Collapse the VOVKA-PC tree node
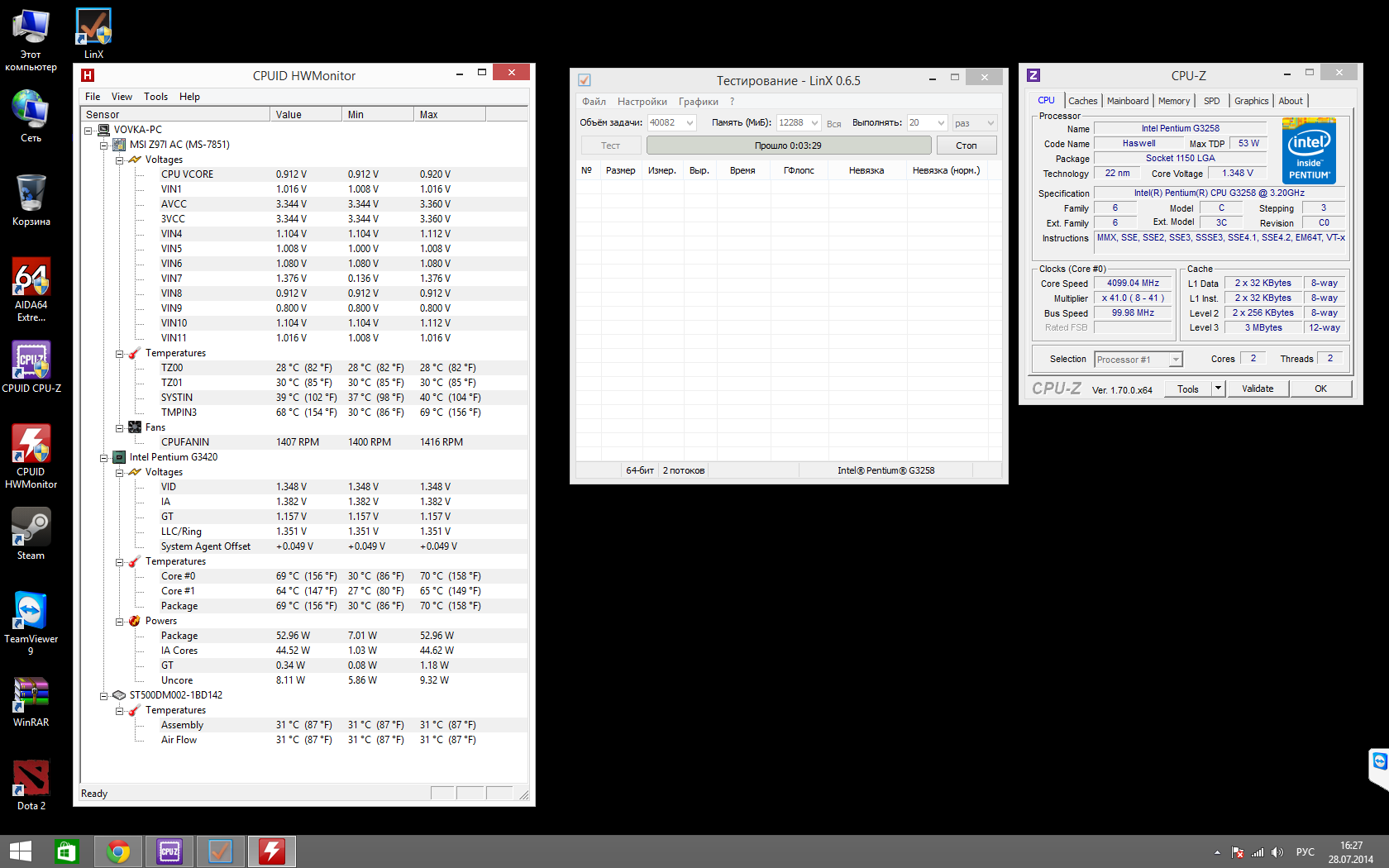1389x868 pixels. point(88,130)
